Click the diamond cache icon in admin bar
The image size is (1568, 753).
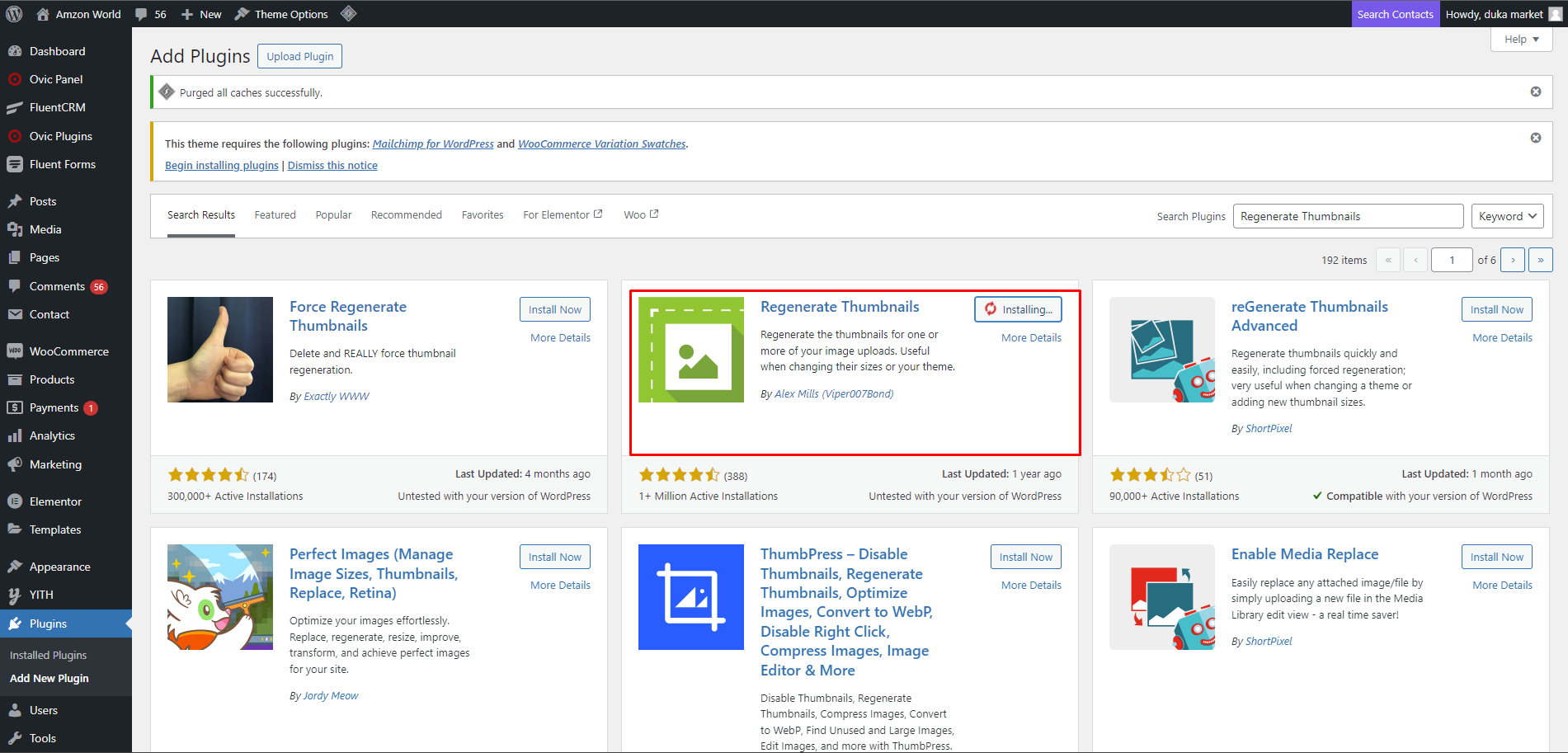point(349,13)
